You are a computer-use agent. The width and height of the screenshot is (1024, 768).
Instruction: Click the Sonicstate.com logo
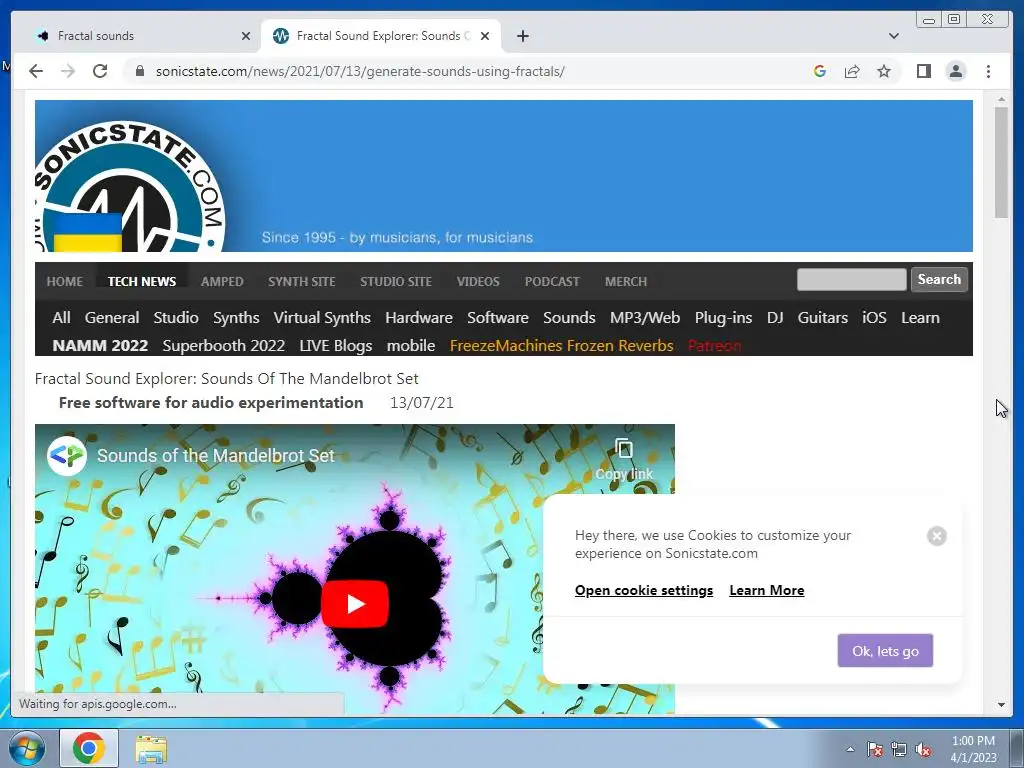click(129, 186)
